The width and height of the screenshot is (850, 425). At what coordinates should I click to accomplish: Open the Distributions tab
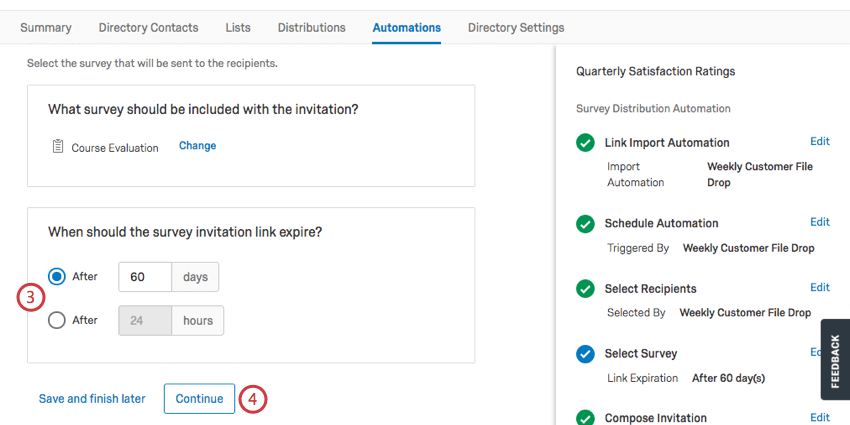pyautogui.click(x=312, y=28)
